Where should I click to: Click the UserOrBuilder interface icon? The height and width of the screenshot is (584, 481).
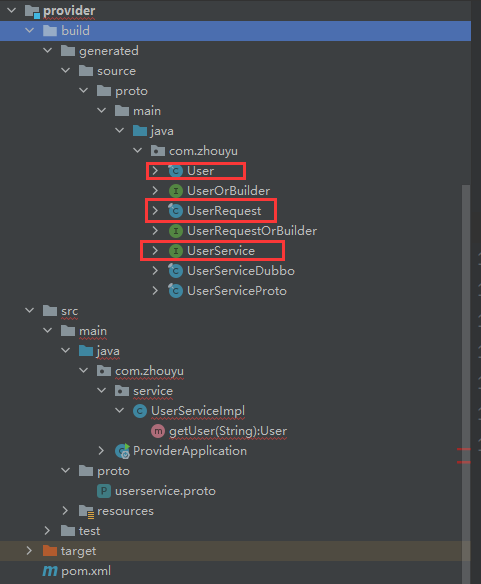pyautogui.click(x=176, y=191)
